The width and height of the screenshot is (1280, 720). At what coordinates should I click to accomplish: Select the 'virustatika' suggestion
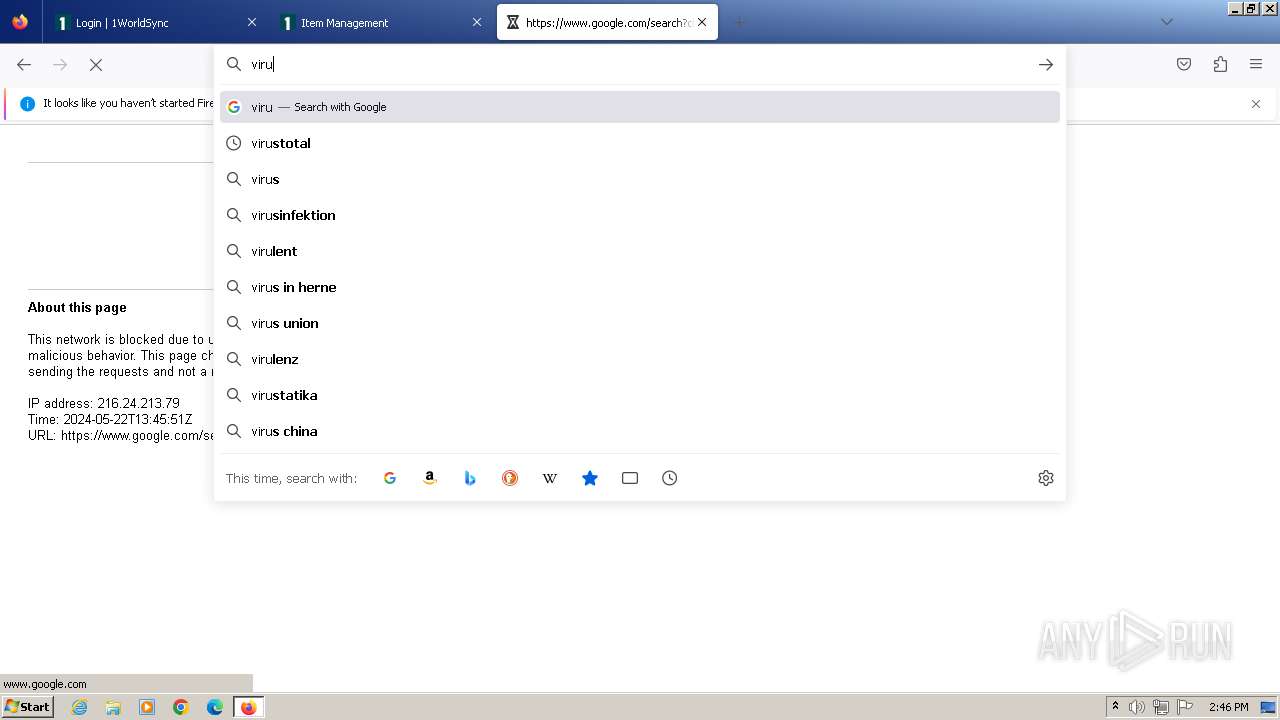click(640, 395)
